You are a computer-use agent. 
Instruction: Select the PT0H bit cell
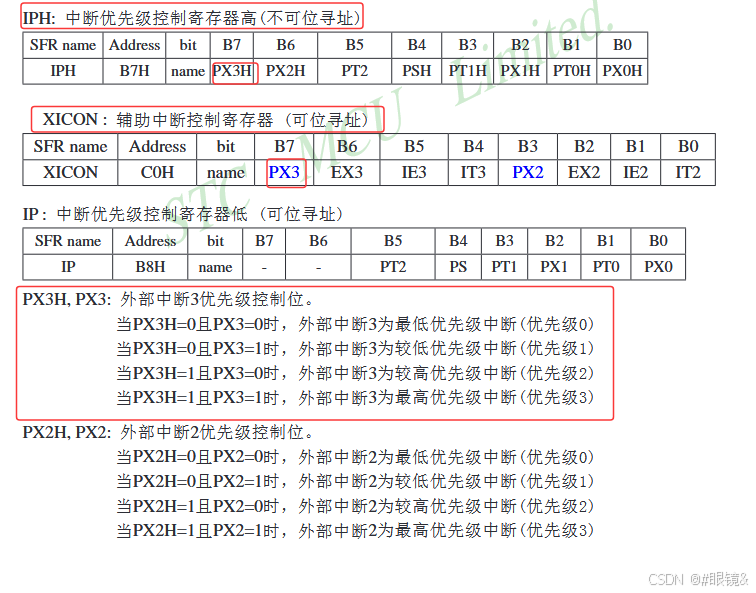571,71
